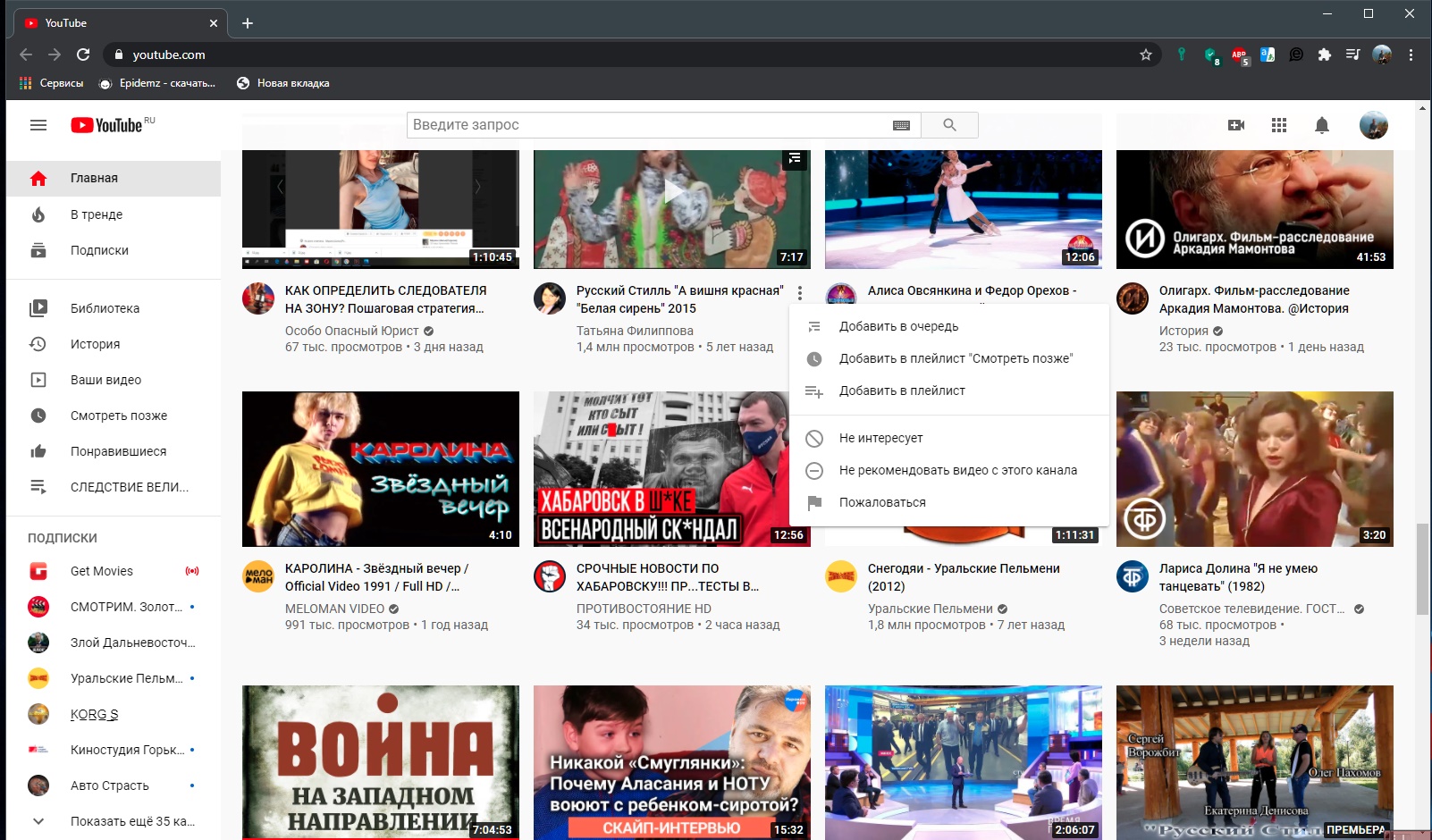Open the Get Movies subscription channel

pyautogui.click(x=114, y=571)
